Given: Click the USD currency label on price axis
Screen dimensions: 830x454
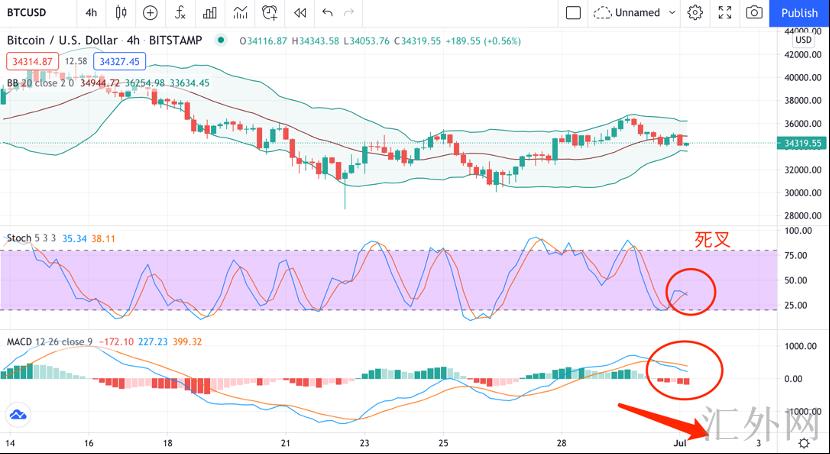Looking at the screenshot, I should click(804, 40).
